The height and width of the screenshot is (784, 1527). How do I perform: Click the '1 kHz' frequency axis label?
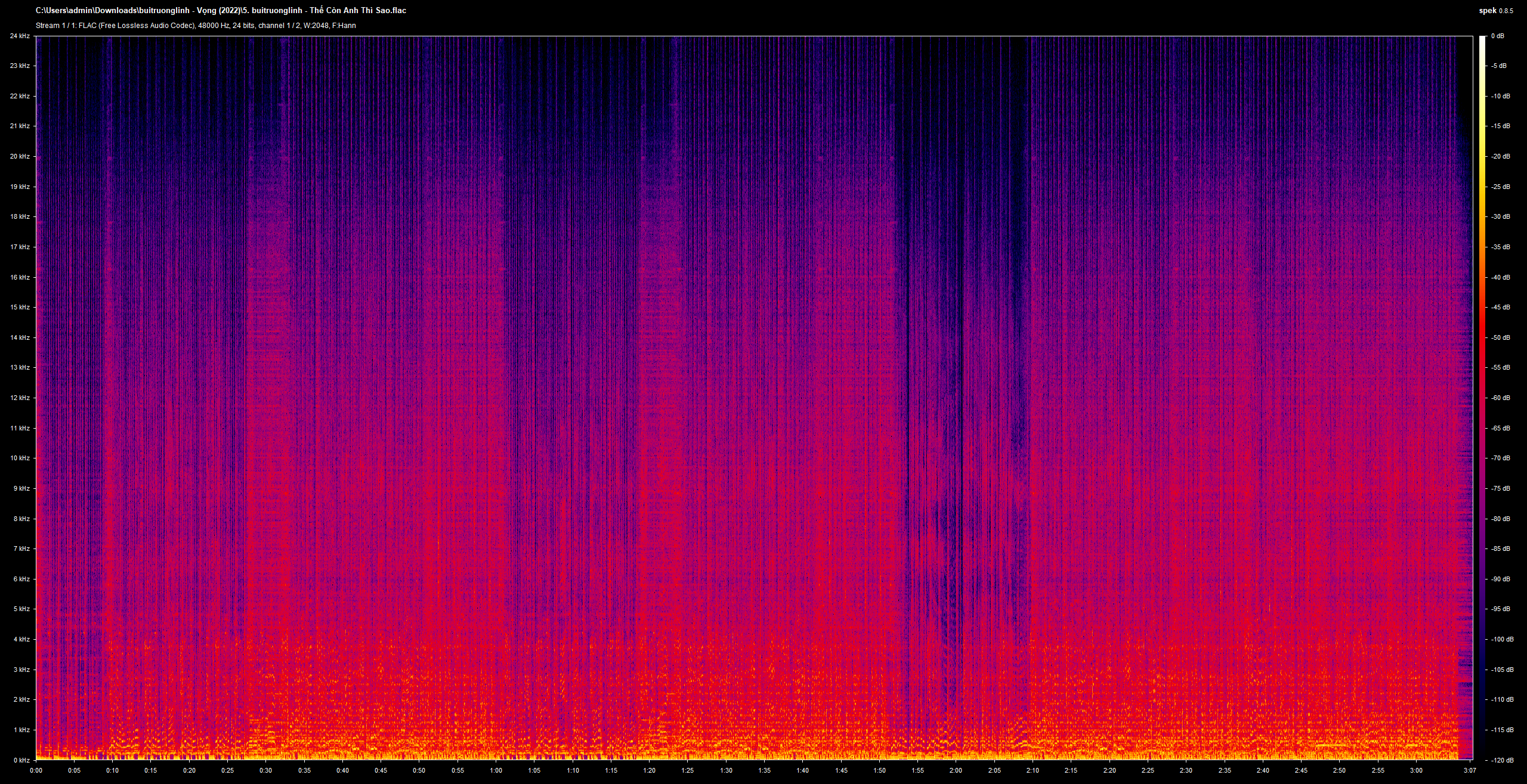(x=21, y=730)
